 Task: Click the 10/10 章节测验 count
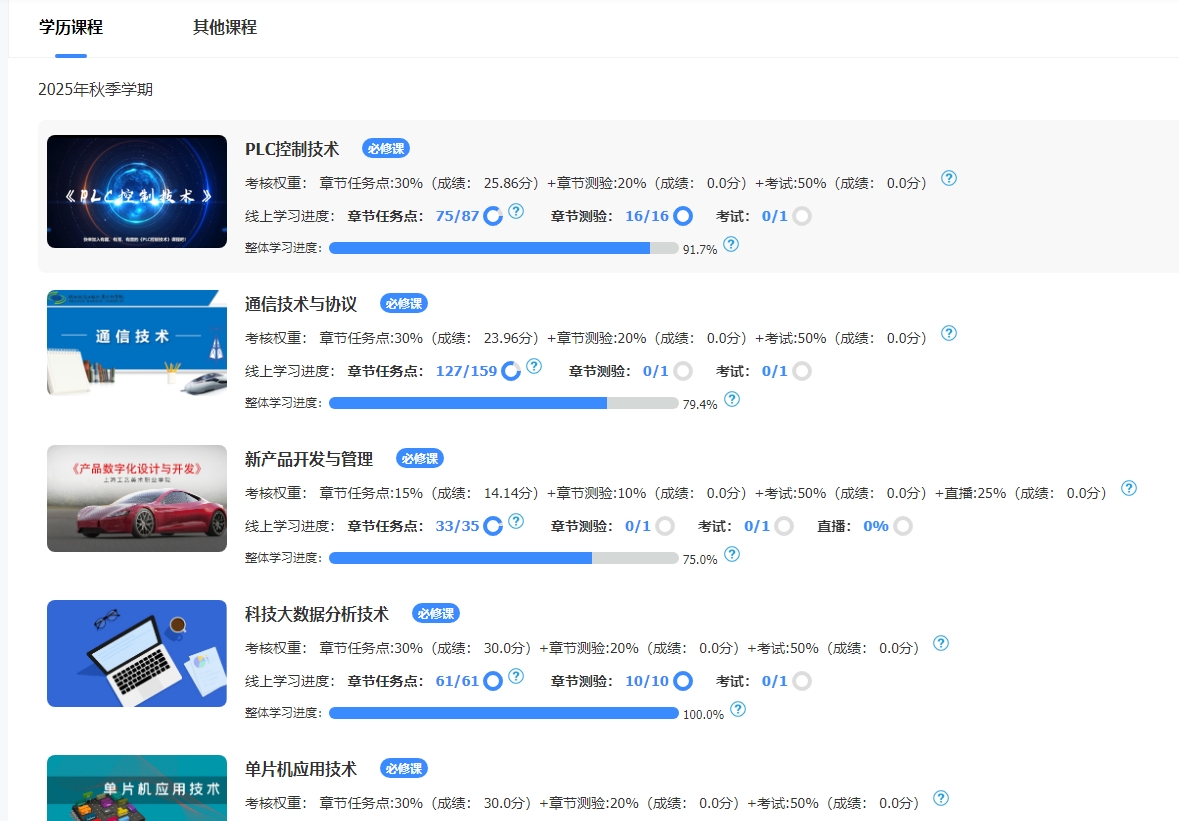(647, 681)
